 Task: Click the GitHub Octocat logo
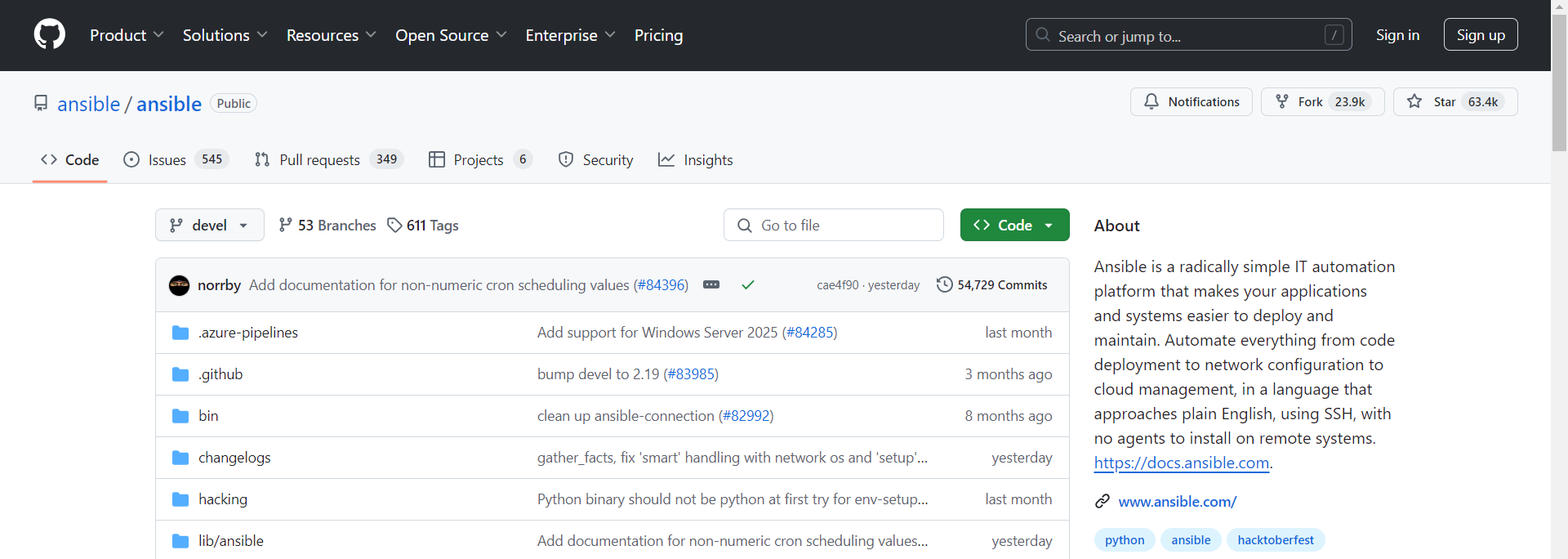(50, 35)
